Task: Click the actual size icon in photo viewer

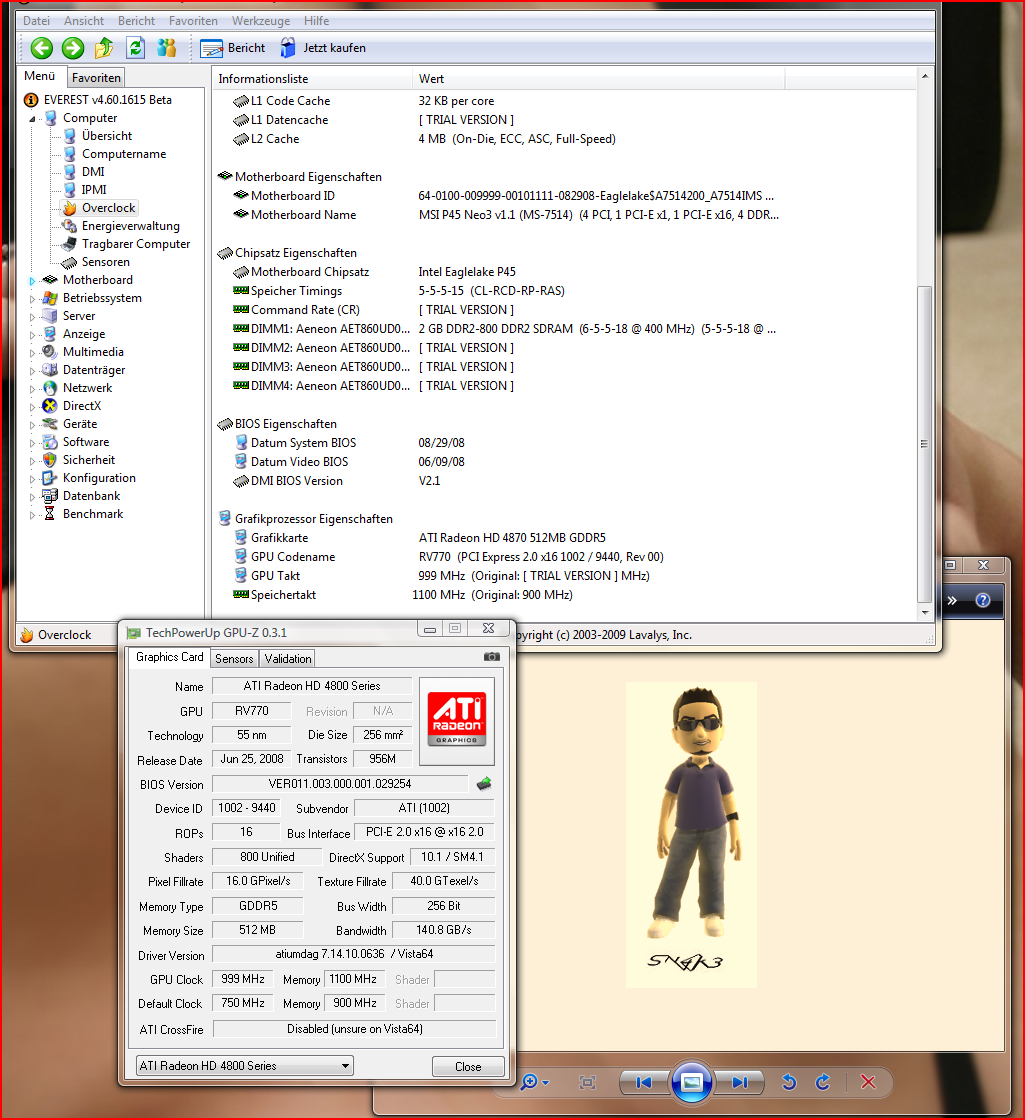Action: [x=587, y=1082]
